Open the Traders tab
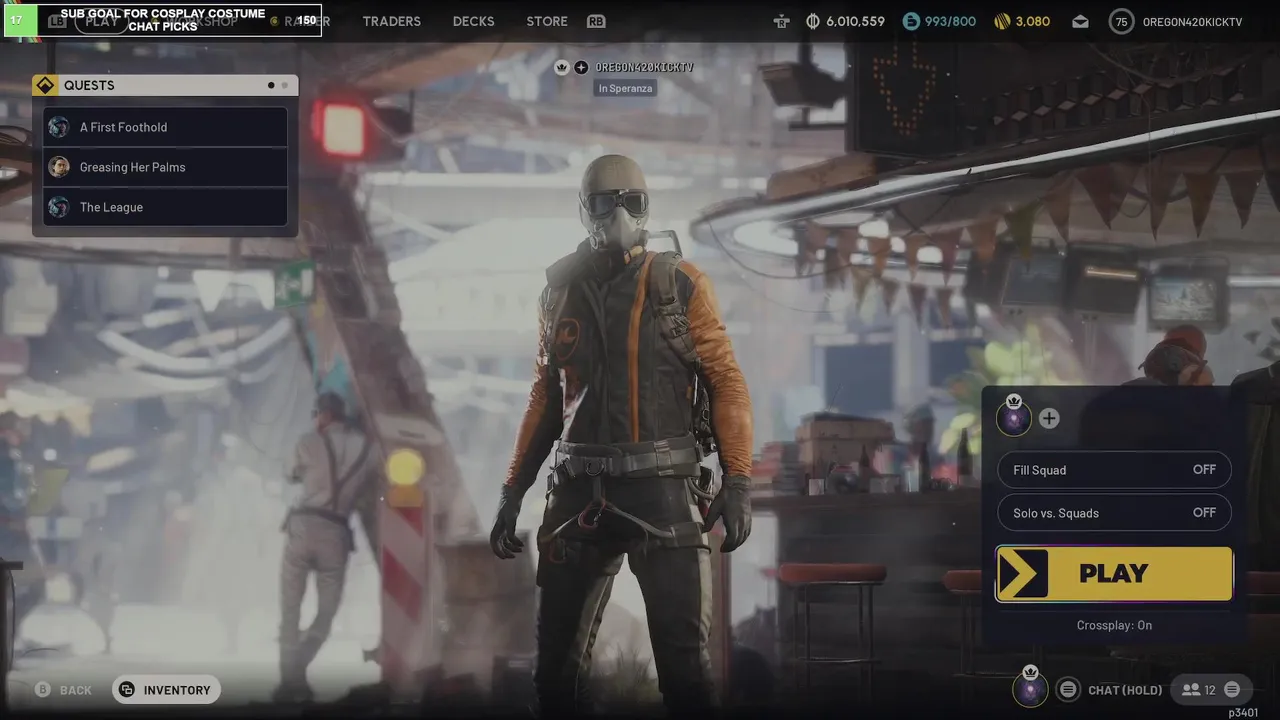 [x=391, y=21]
